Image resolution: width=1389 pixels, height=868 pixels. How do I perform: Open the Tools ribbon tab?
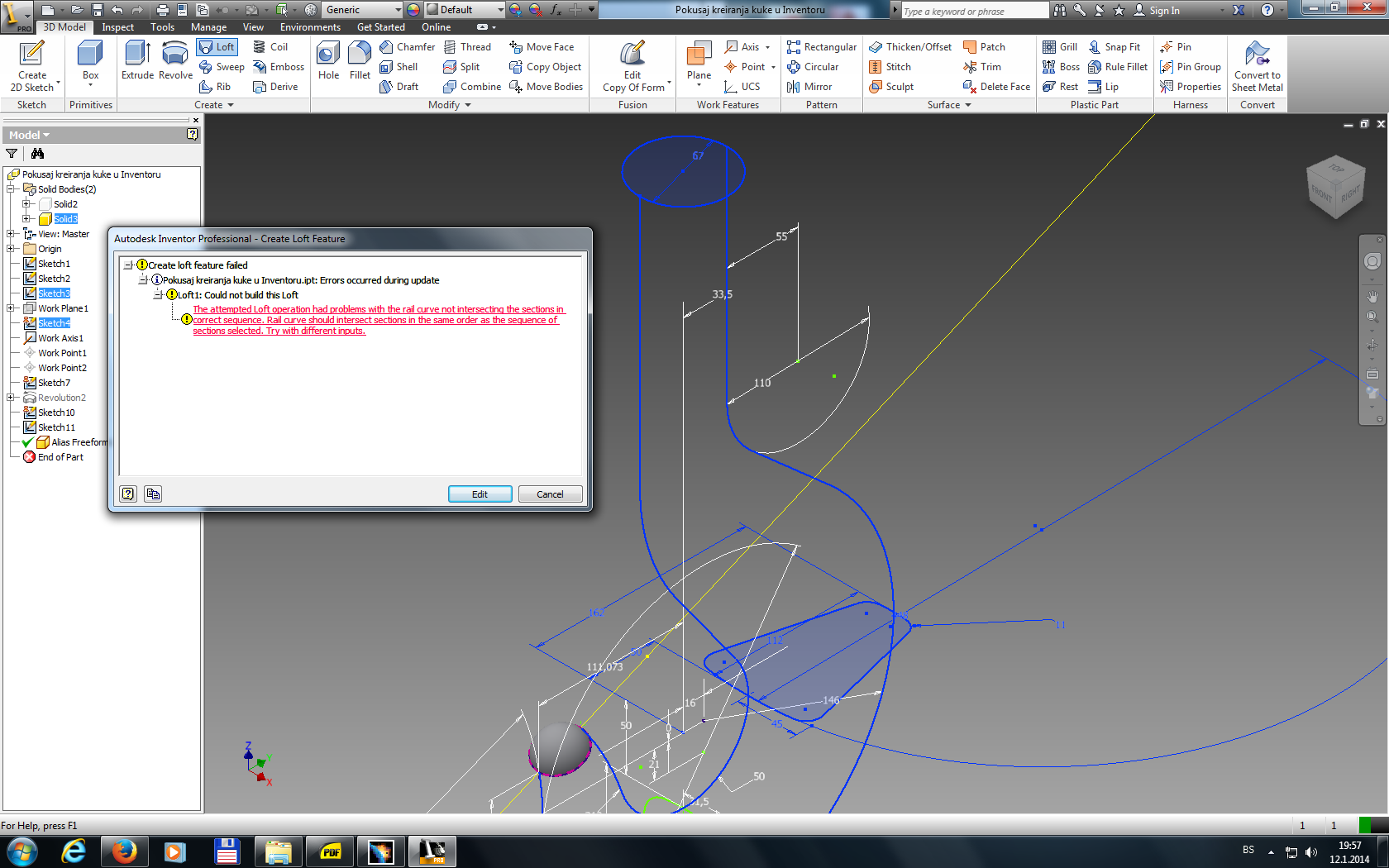162,27
